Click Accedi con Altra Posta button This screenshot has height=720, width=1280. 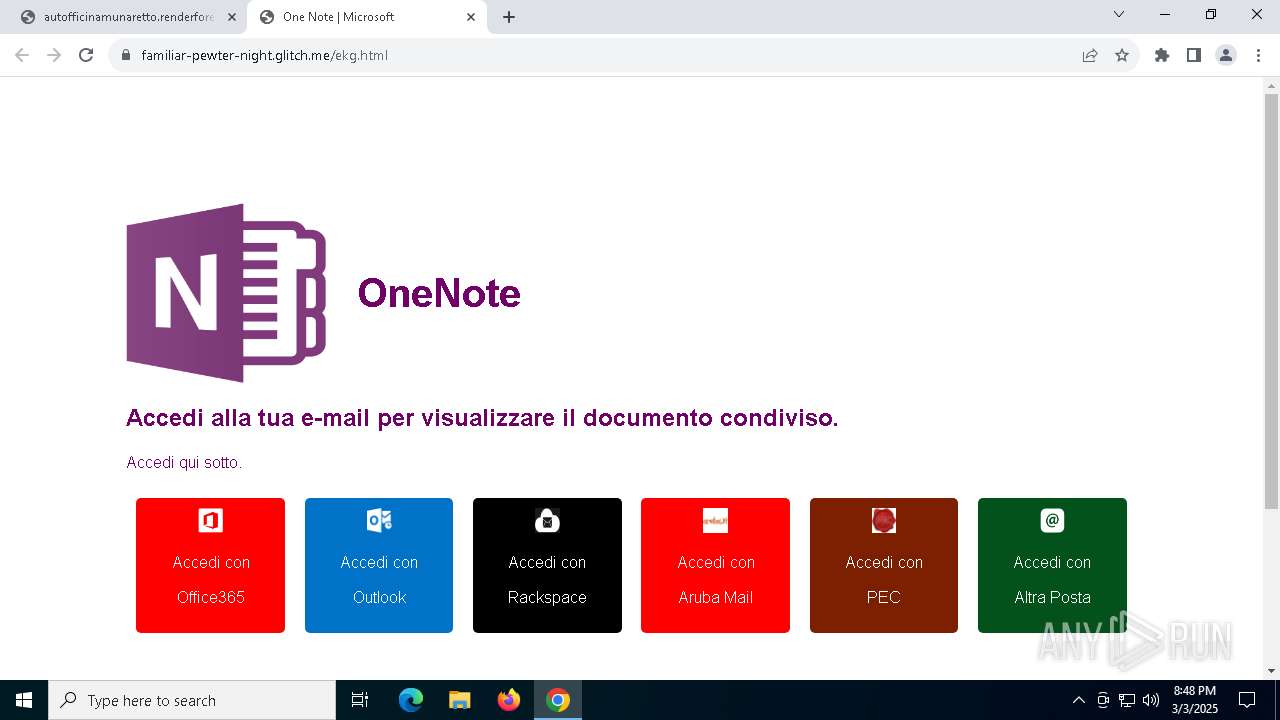pyautogui.click(x=1052, y=566)
